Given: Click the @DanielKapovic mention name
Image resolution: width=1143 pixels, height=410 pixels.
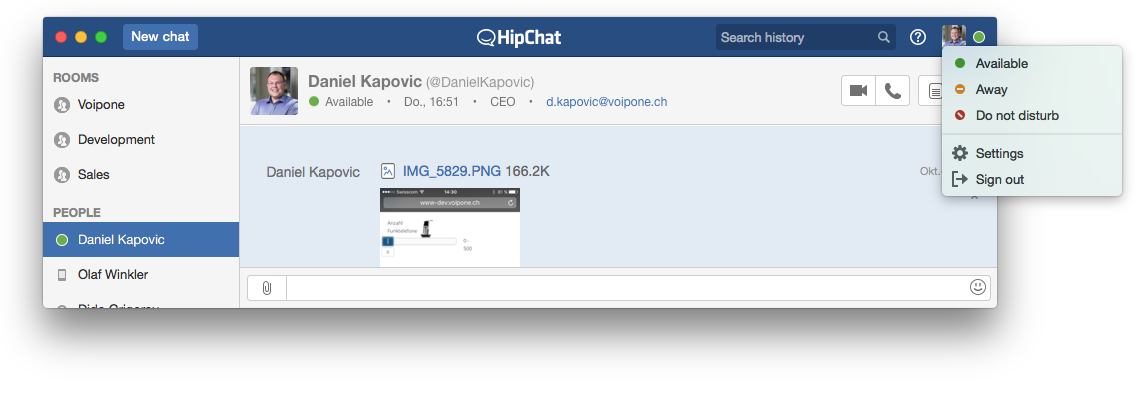Looking at the screenshot, I should [480, 82].
